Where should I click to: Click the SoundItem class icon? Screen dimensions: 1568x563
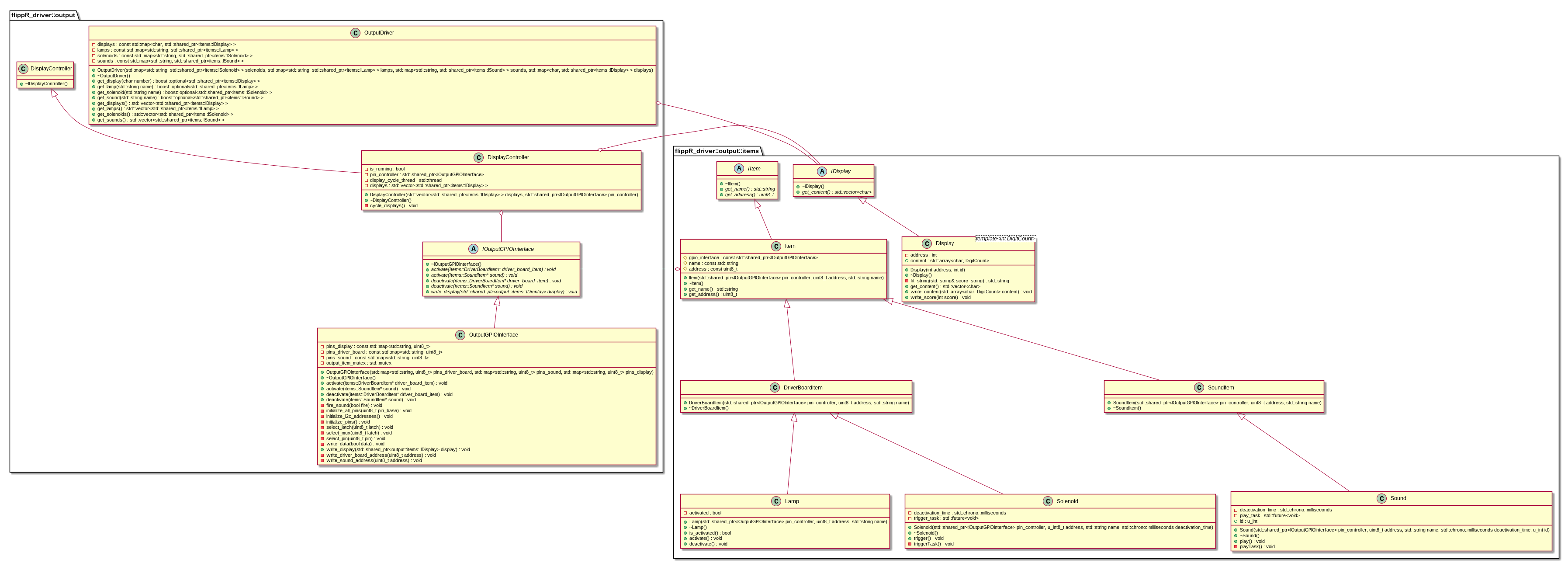pyautogui.click(x=1198, y=388)
